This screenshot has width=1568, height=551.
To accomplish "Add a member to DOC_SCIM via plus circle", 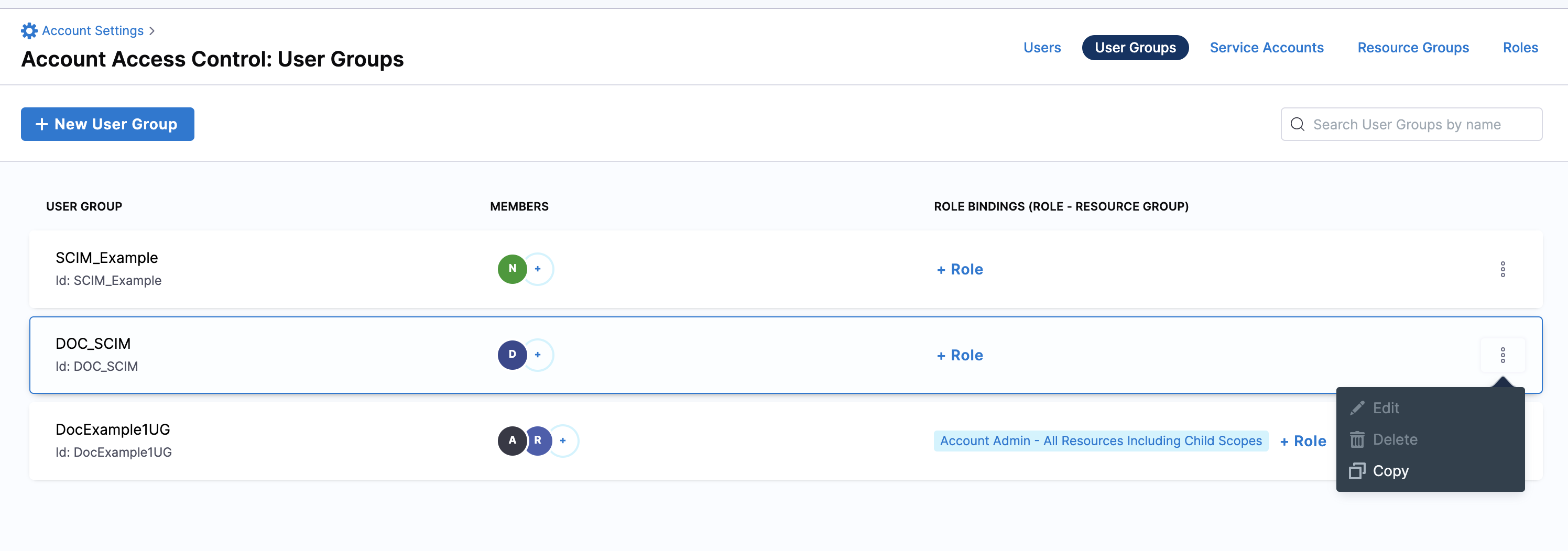I will pyautogui.click(x=538, y=355).
